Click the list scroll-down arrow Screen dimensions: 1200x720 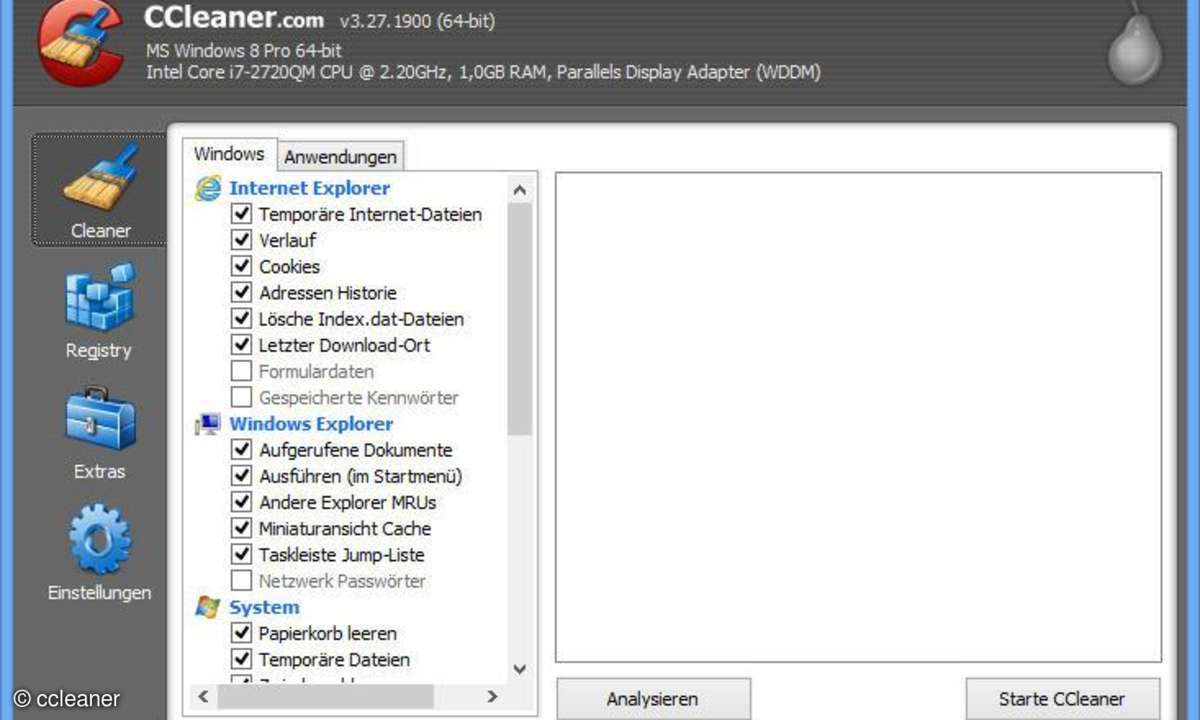click(519, 669)
